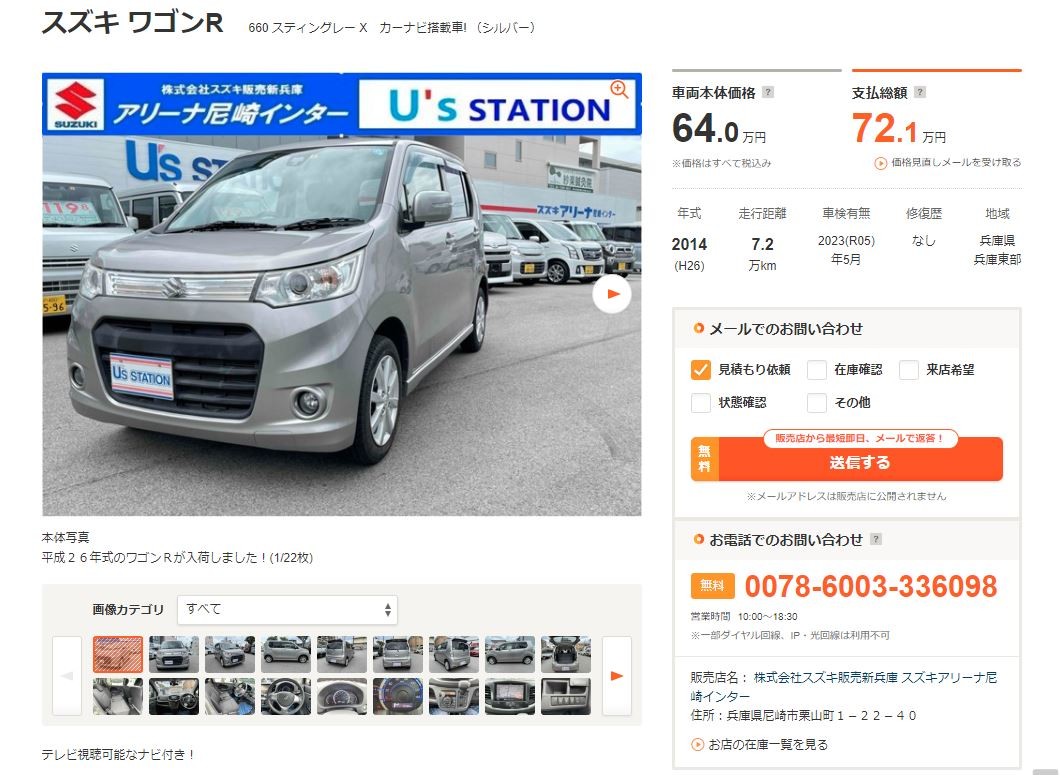Screen dimensions: 1060x775
Task: Open the open-trunk rear view thumbnail
Action: click(x=566, y=655)
